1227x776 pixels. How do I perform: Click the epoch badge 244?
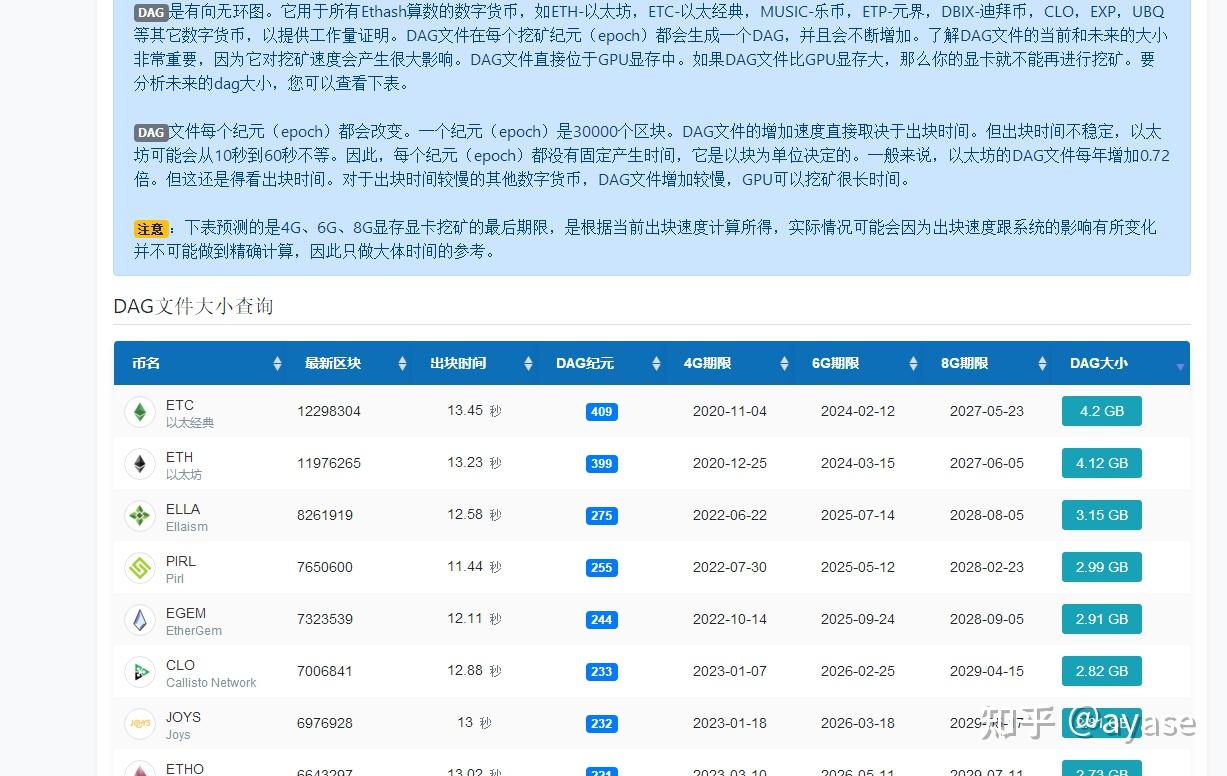pos(602,620)
